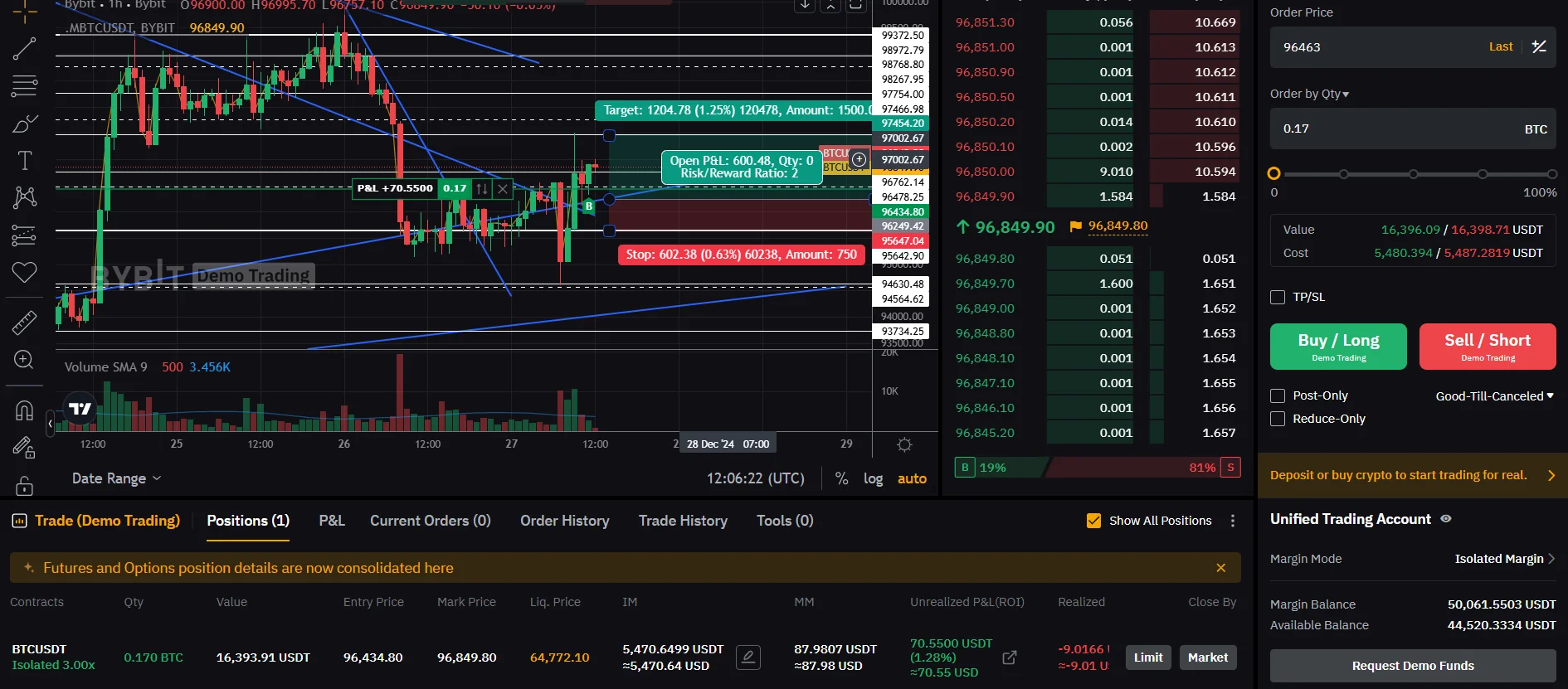Click the Buy marker on the chart
This screenshot has width=1568, height=689.
589,206
